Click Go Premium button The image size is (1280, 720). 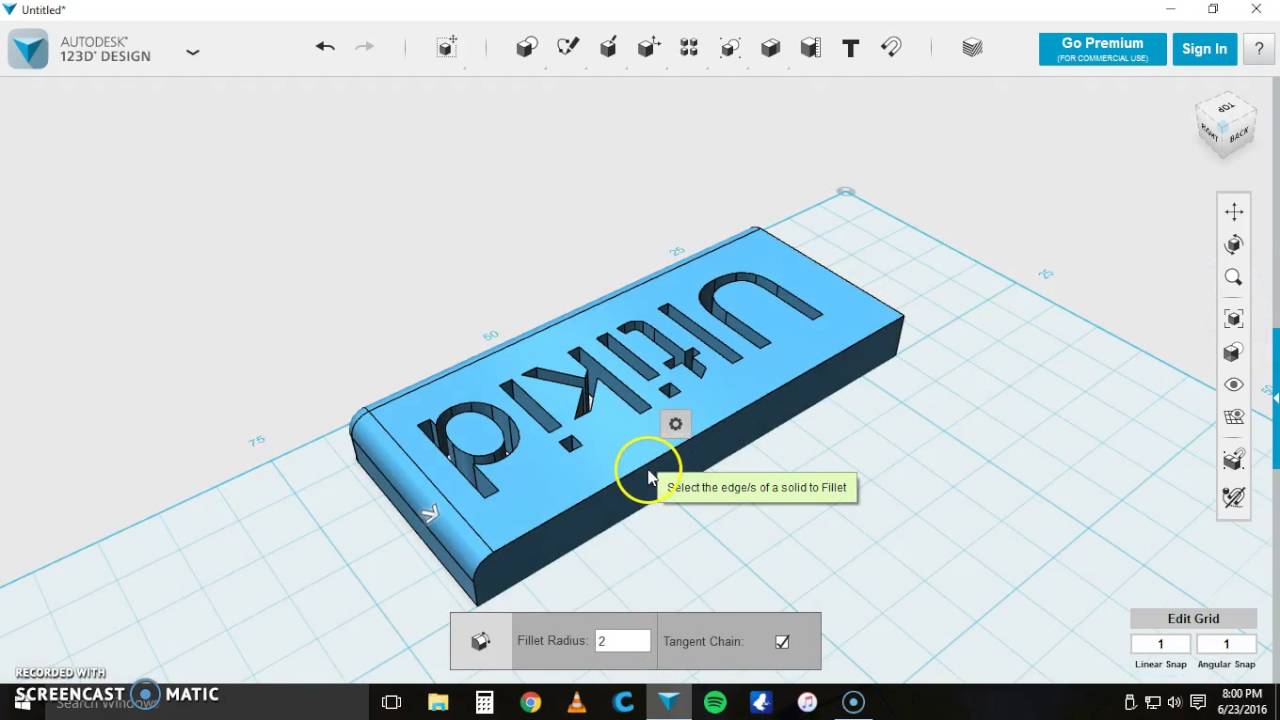(x=1102, y=49)
